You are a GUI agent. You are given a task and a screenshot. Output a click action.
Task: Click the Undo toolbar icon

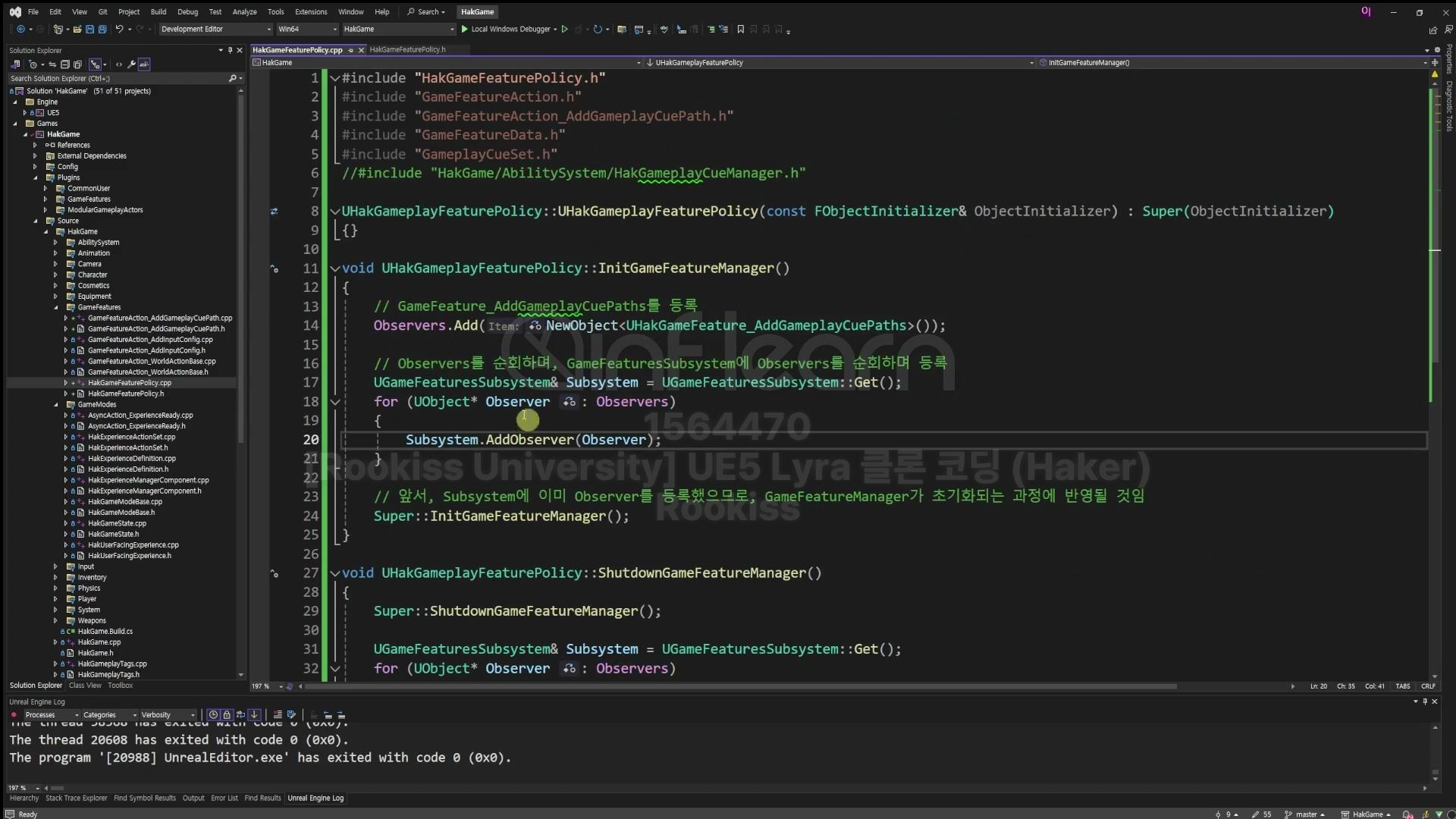tap(119, 30)
